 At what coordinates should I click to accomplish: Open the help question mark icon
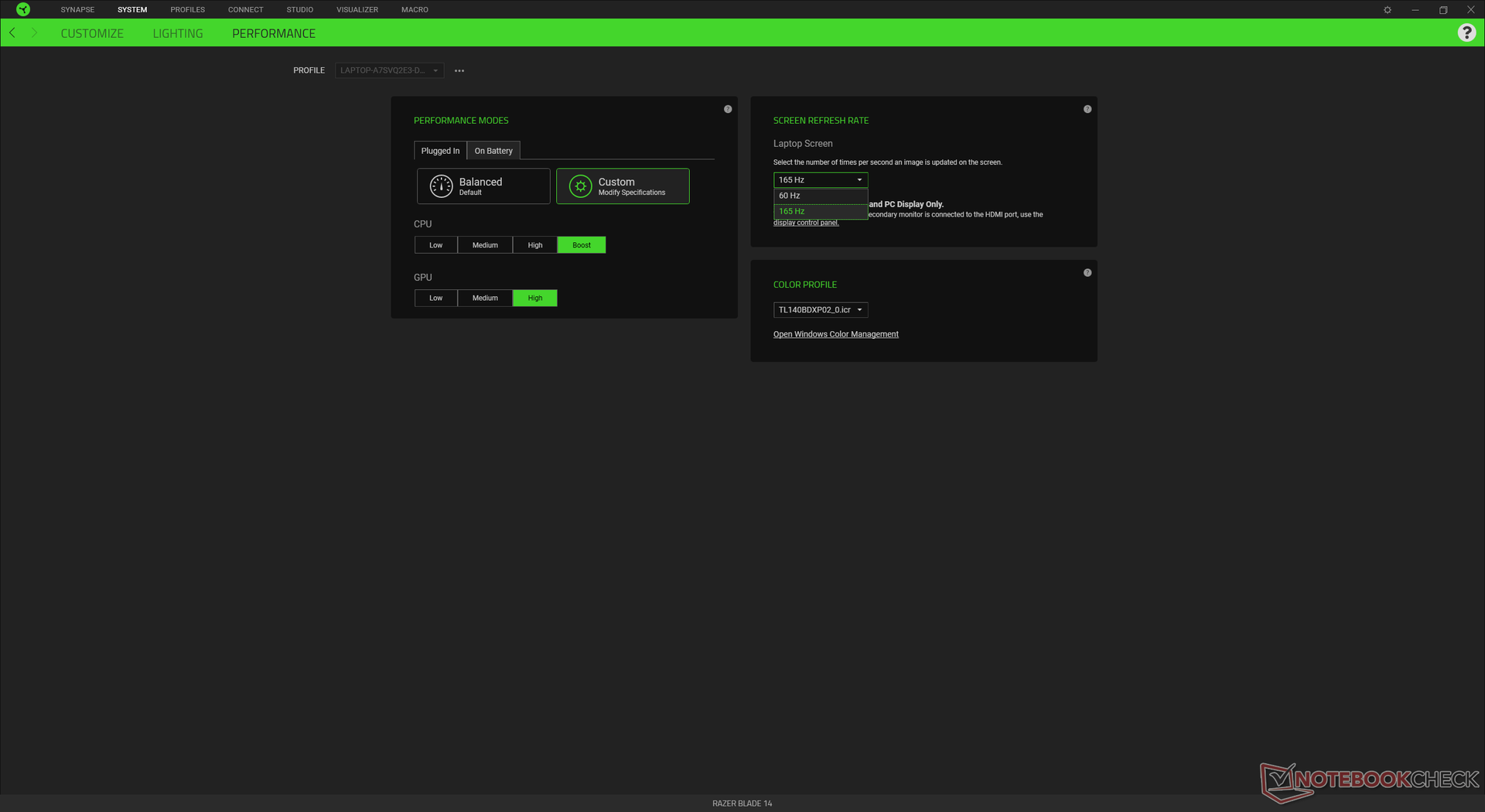pyautogui.click(x=1466, y=32)
